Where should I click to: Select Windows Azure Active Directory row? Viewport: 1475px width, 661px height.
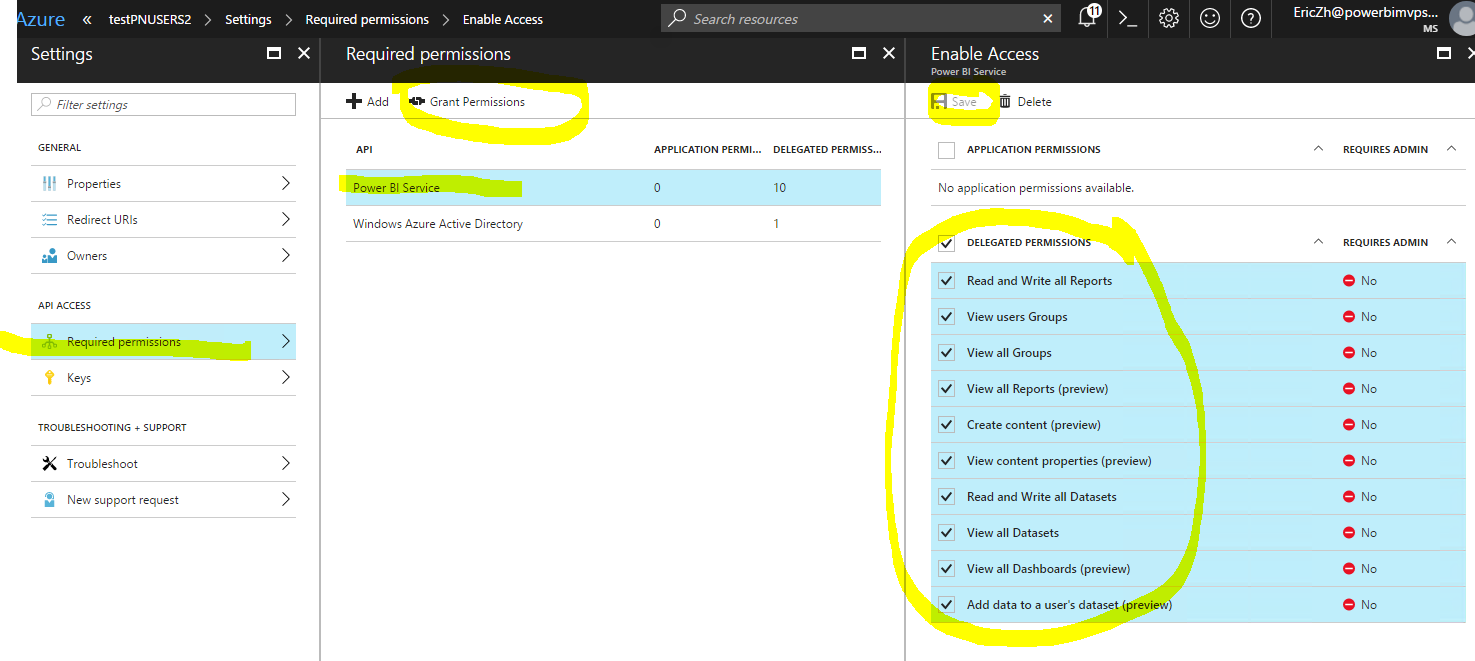point(613,223)
